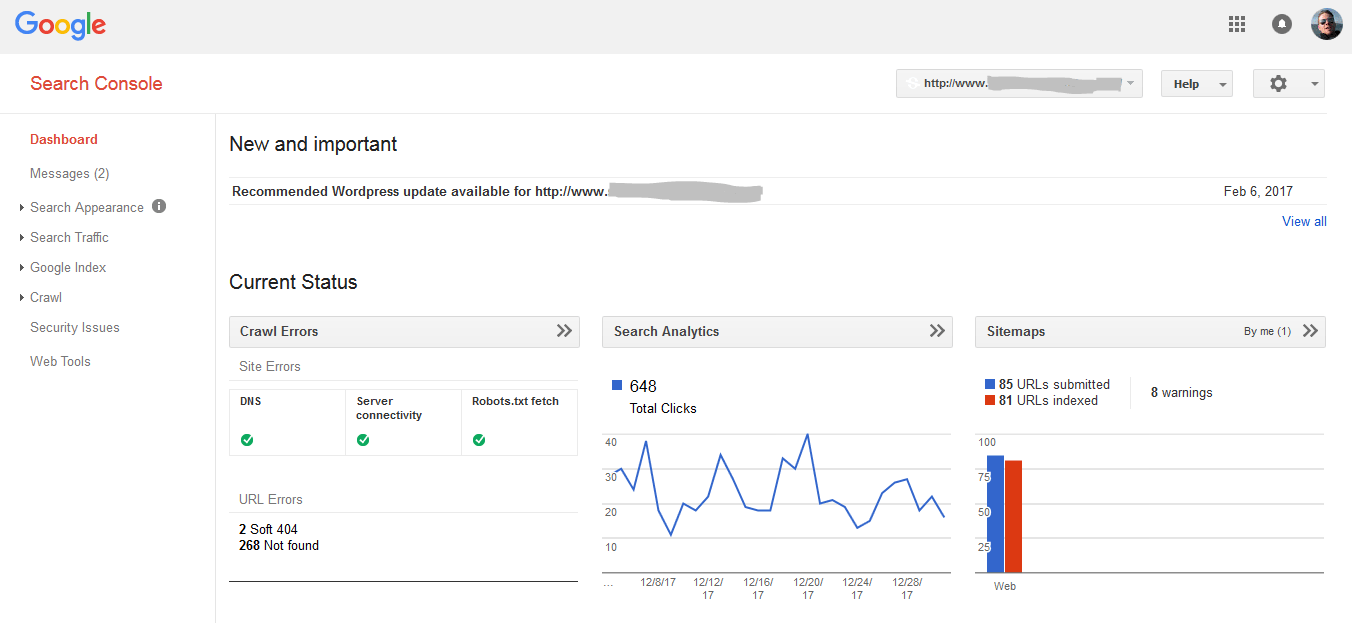Select Dashboard in the sidebar
This screenshot has width=1352, height=623.
coord(64,139)
